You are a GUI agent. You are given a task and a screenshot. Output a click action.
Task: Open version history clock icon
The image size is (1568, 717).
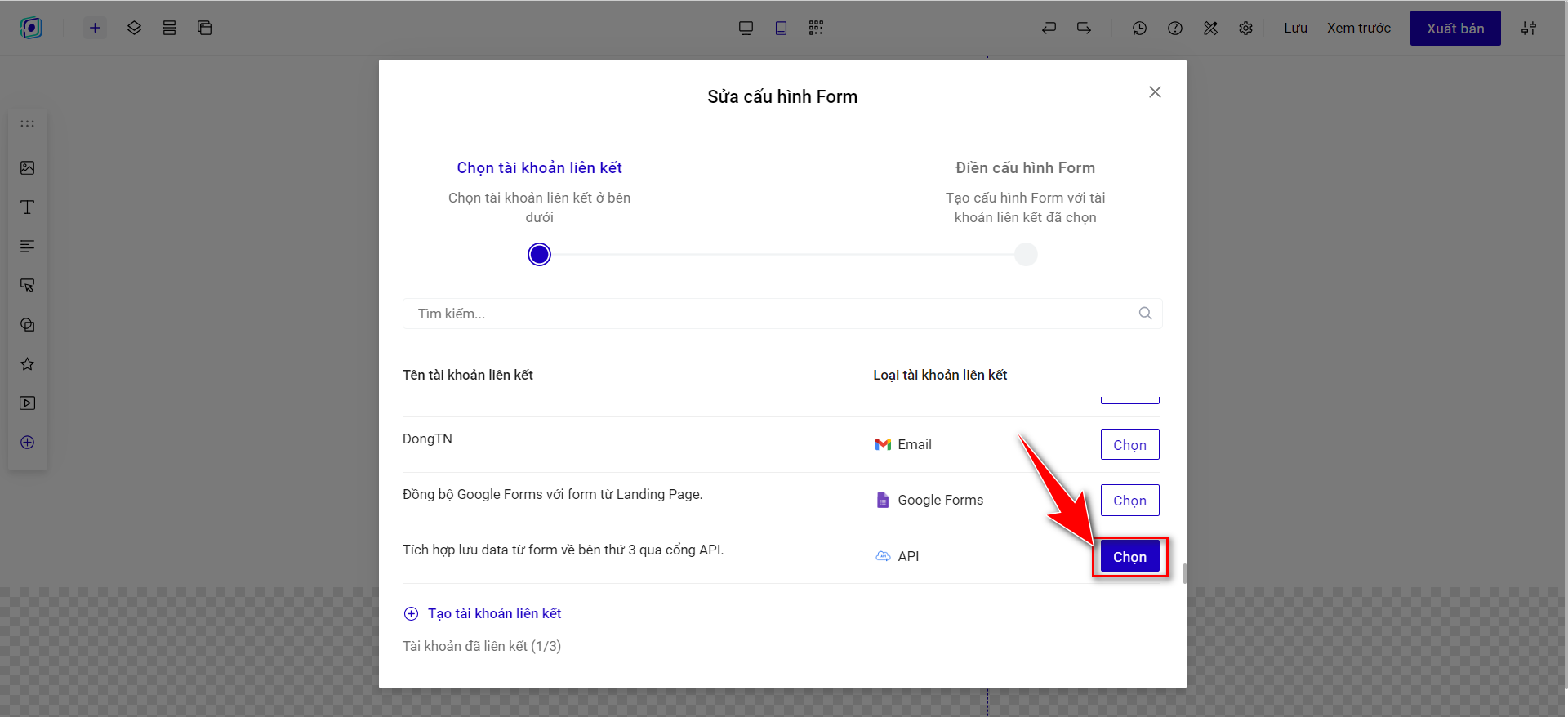pos(1139,28)
